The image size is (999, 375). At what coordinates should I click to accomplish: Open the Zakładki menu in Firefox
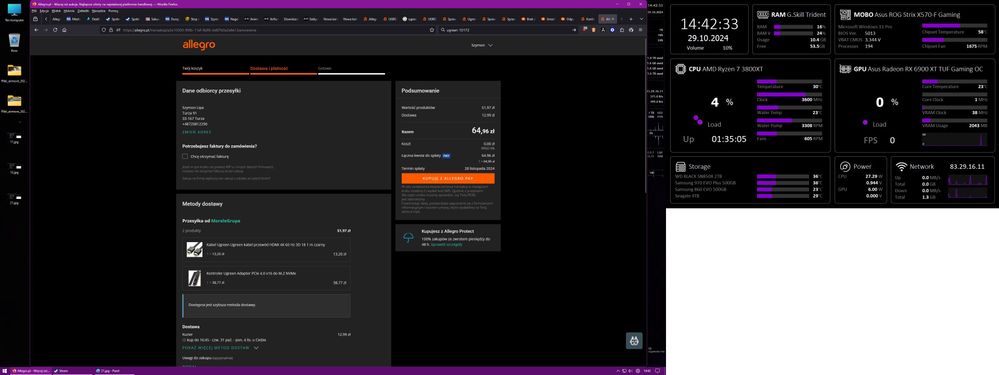click(83, 11)
